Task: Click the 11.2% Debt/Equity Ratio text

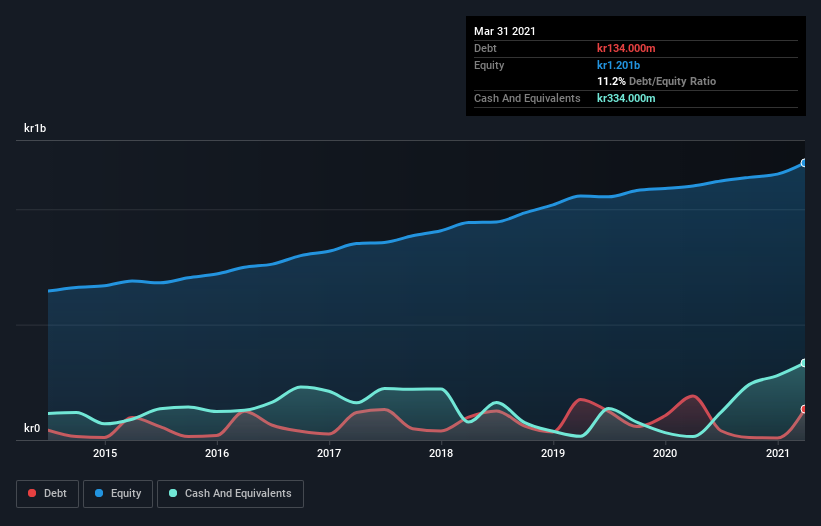Action: coord(657,81)
